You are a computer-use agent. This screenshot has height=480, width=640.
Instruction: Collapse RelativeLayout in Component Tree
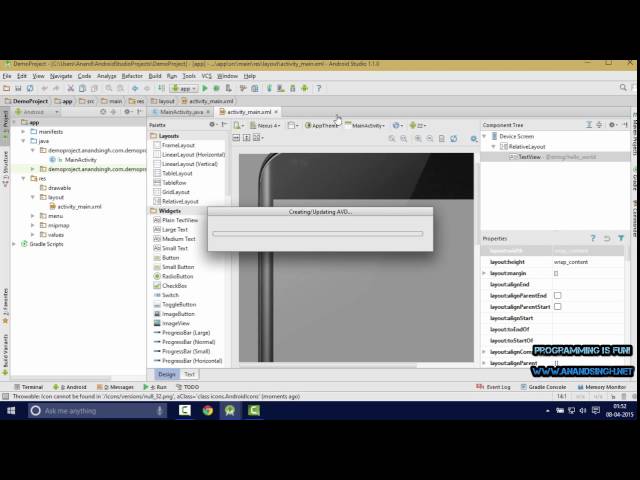pyautogui.click(x=493, y=147)
